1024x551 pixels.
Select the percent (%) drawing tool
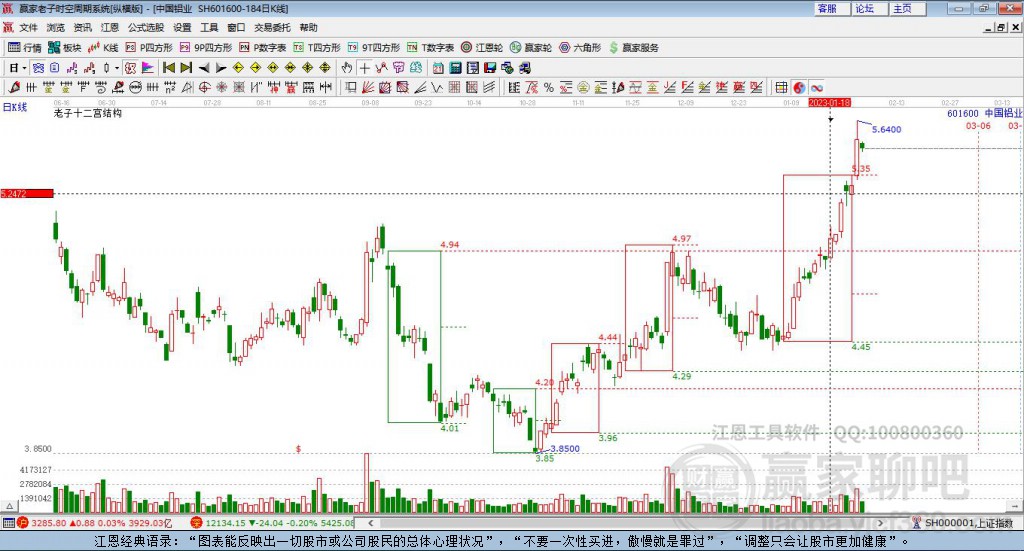tap(549, 87)
